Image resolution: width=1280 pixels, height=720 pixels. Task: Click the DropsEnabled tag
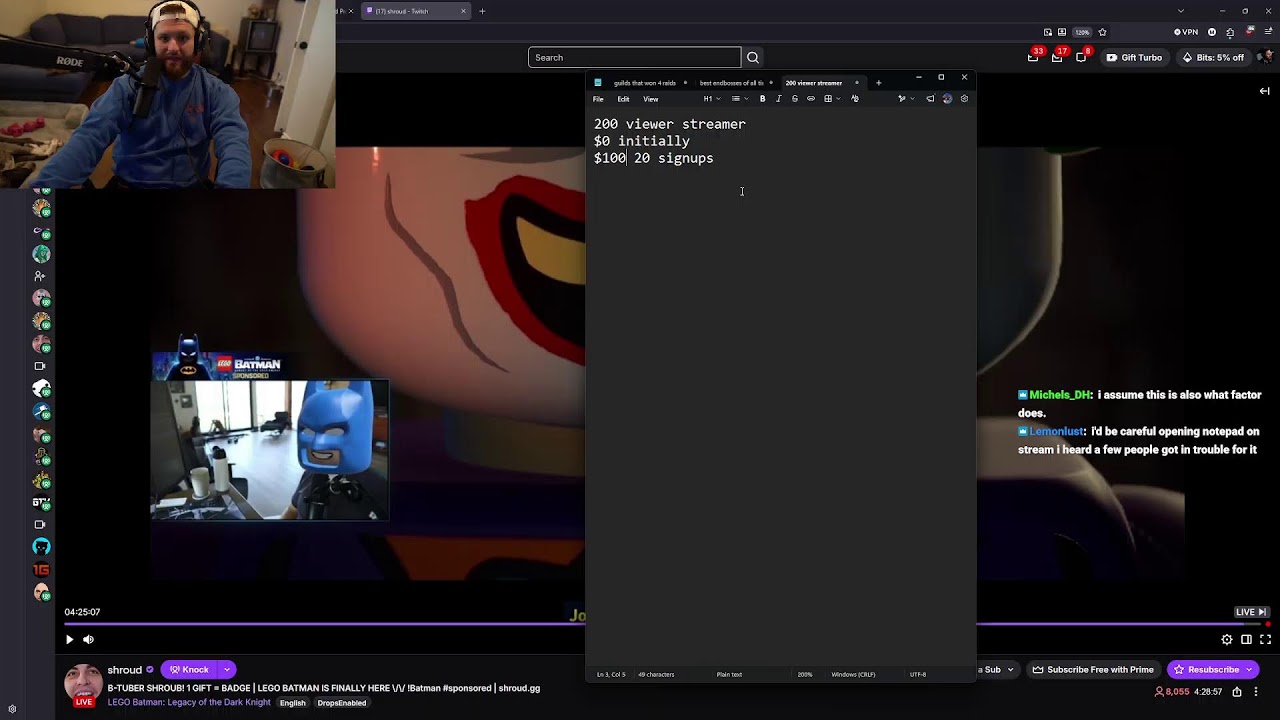point(341,703)
